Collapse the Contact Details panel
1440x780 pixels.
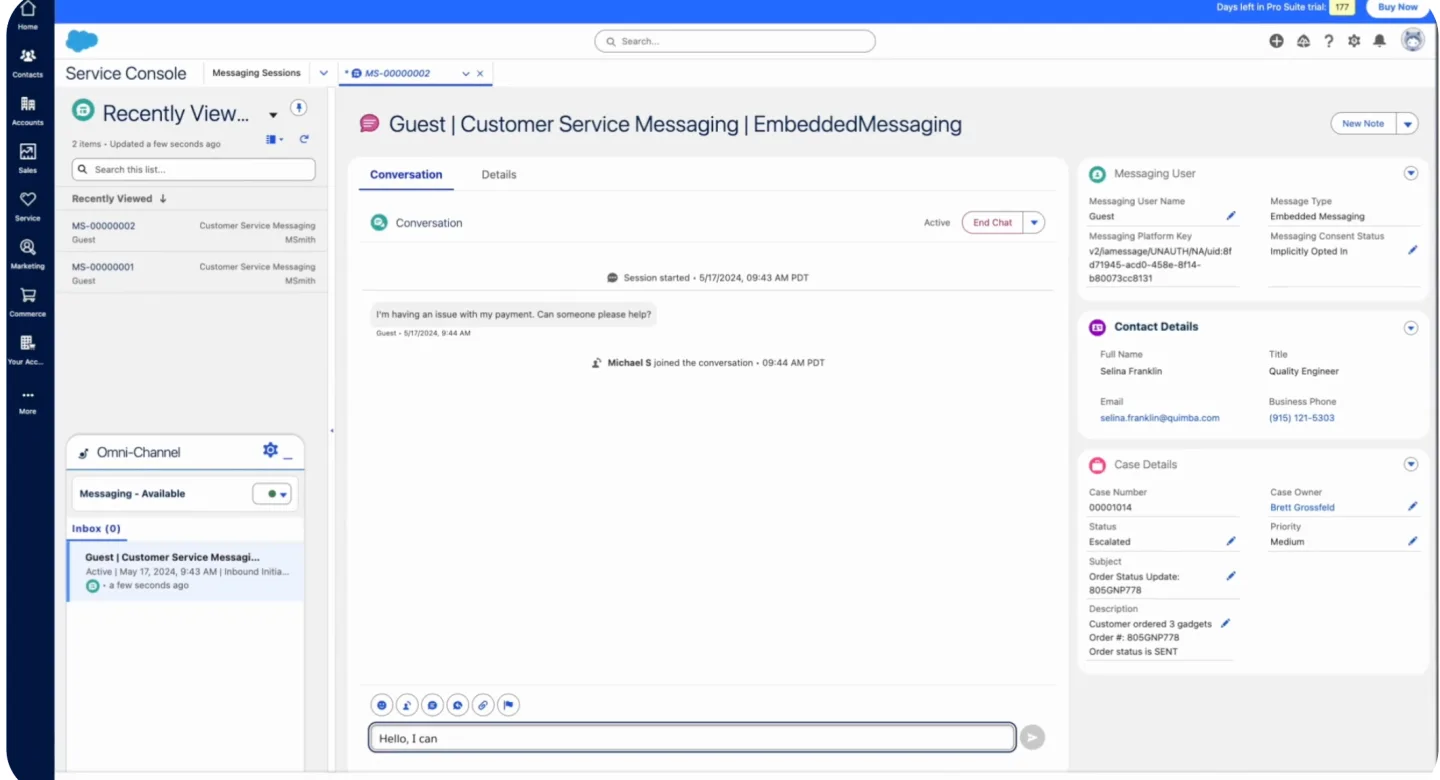(x=1411, y=328)
